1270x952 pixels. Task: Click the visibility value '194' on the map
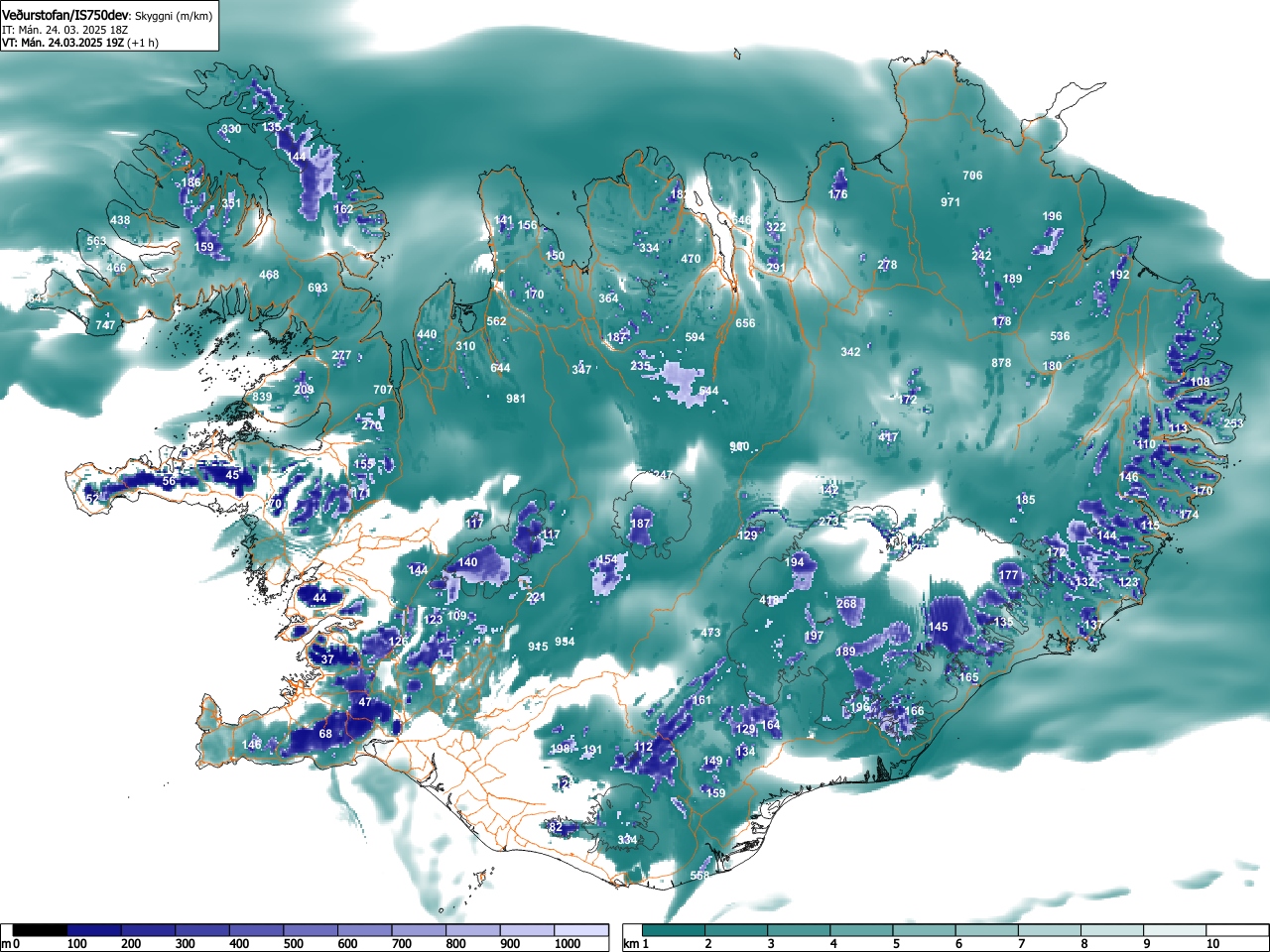coord(795,562)
